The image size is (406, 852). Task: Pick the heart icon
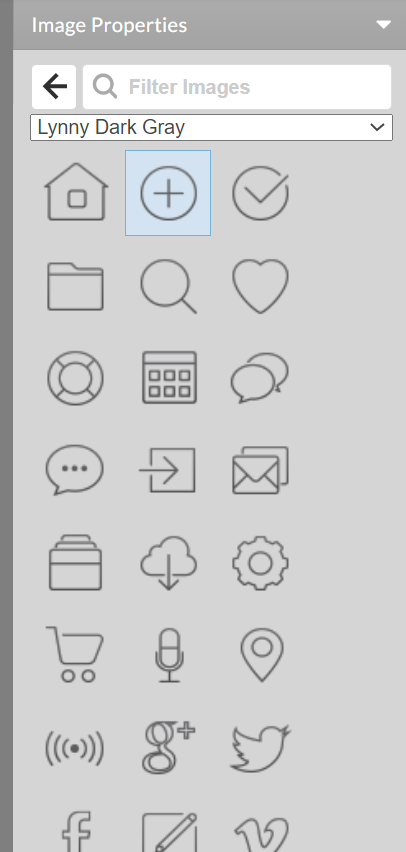[x=260, y=286]
